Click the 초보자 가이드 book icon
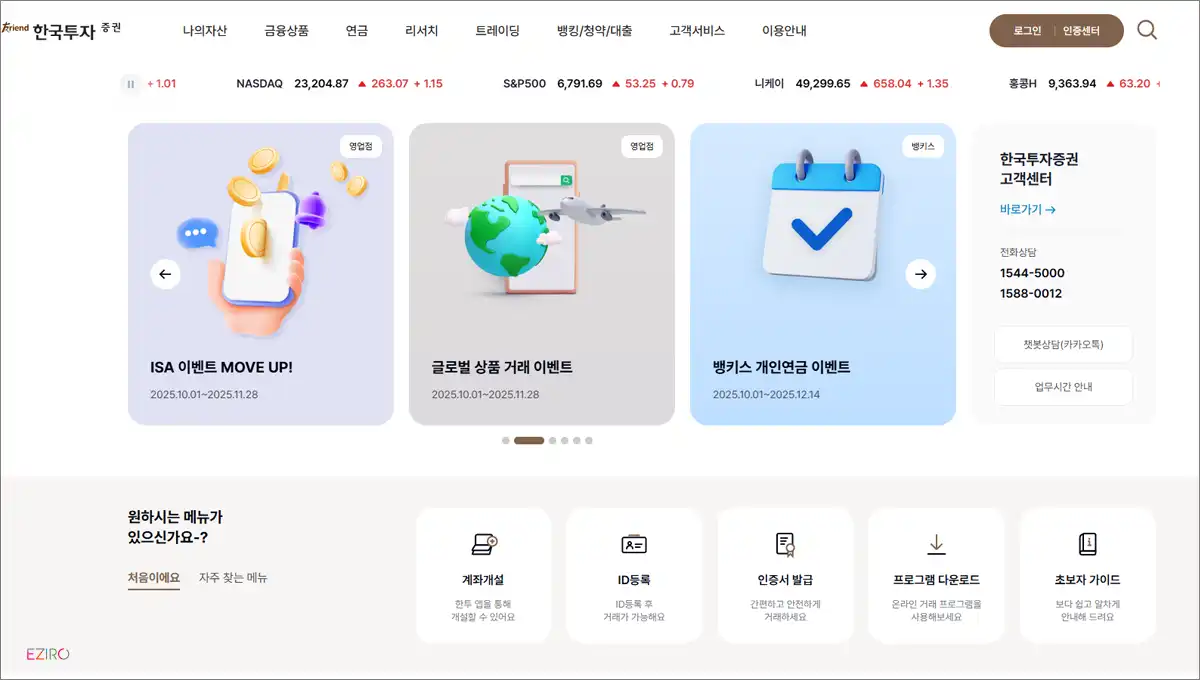Screen dimensions: 1200x680 tap(1088, 545)
